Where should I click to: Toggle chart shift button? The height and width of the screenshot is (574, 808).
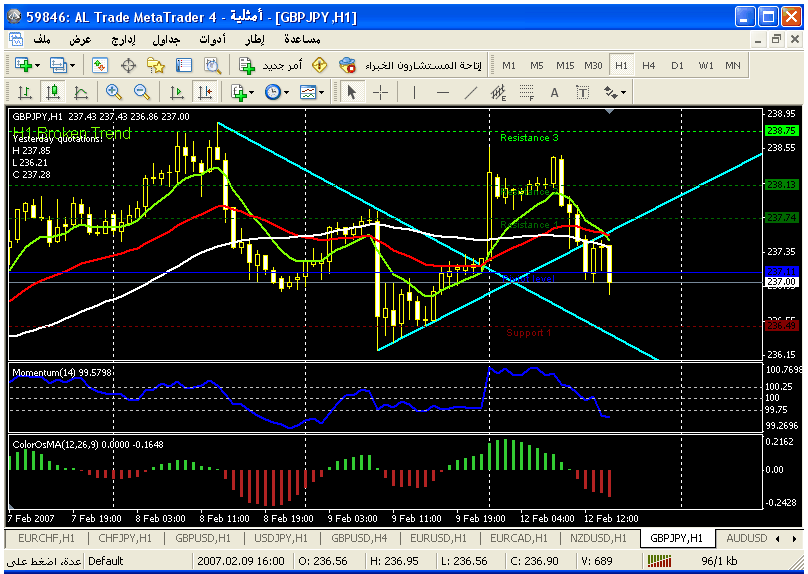point(205,92)
